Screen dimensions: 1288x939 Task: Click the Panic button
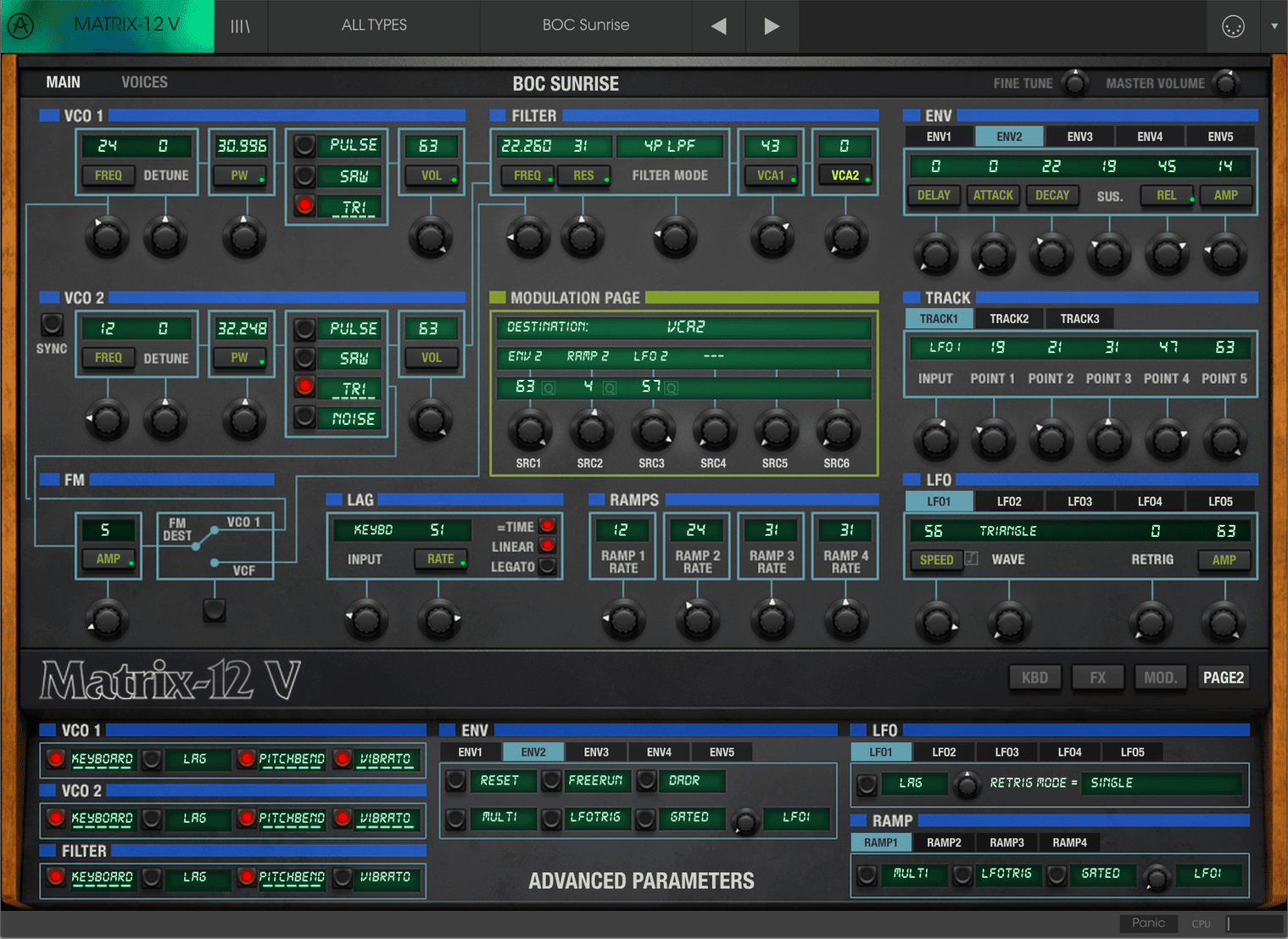tap(1148, 923)
